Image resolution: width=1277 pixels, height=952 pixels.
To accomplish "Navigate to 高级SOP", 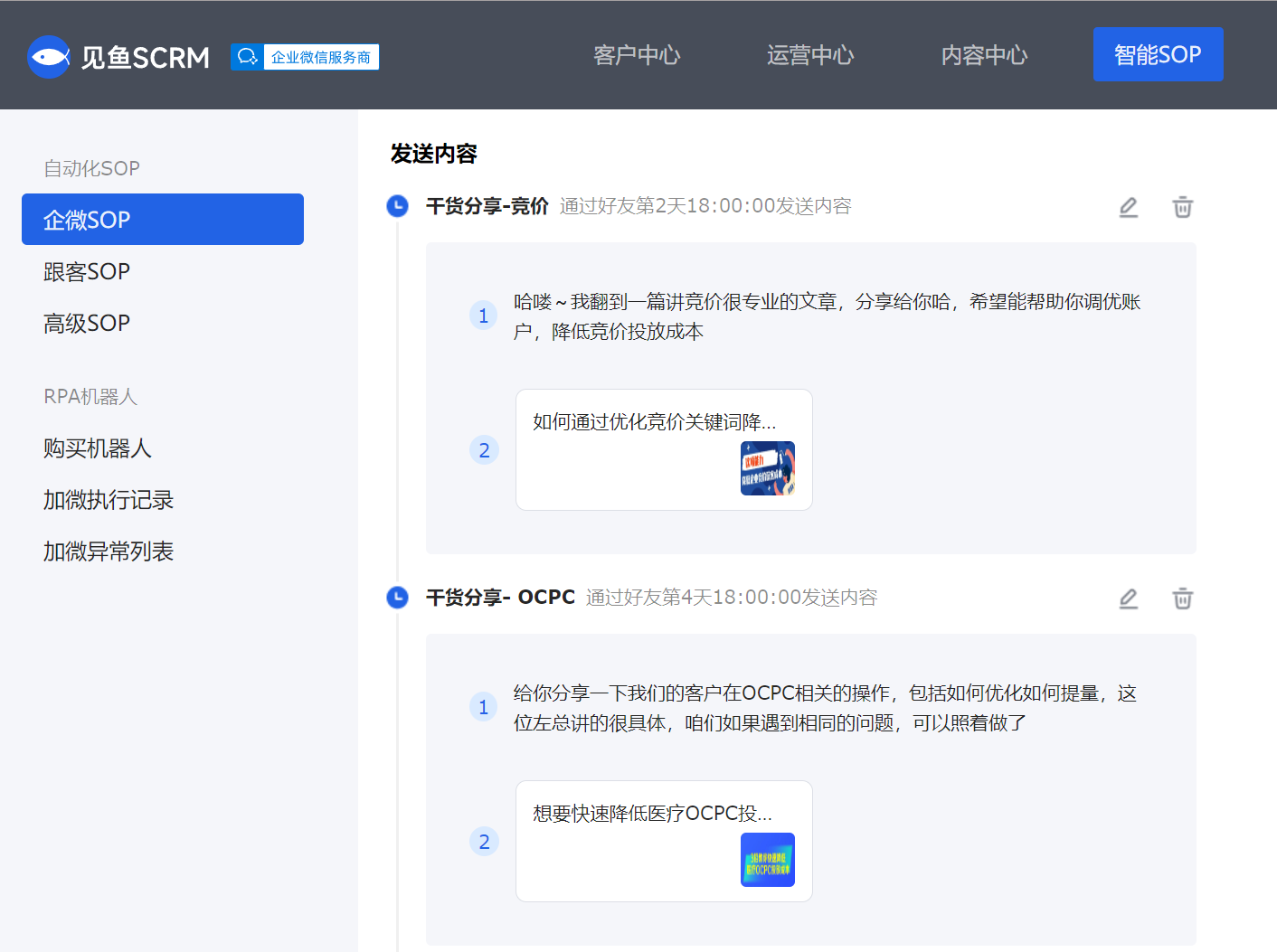I will [x=87, y=323].
